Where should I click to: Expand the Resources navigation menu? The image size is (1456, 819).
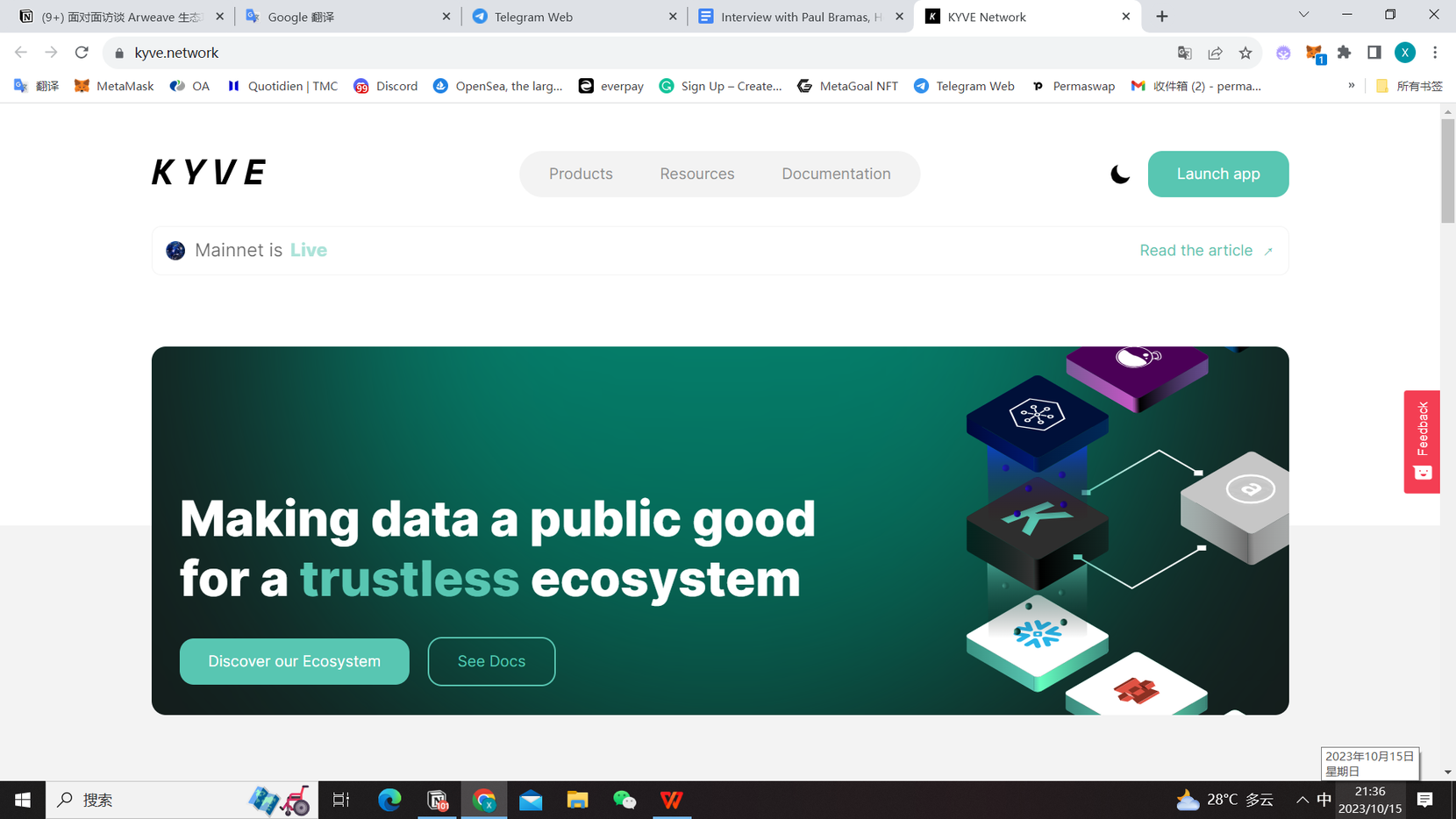pyautogui.click(x=696, y=174)
